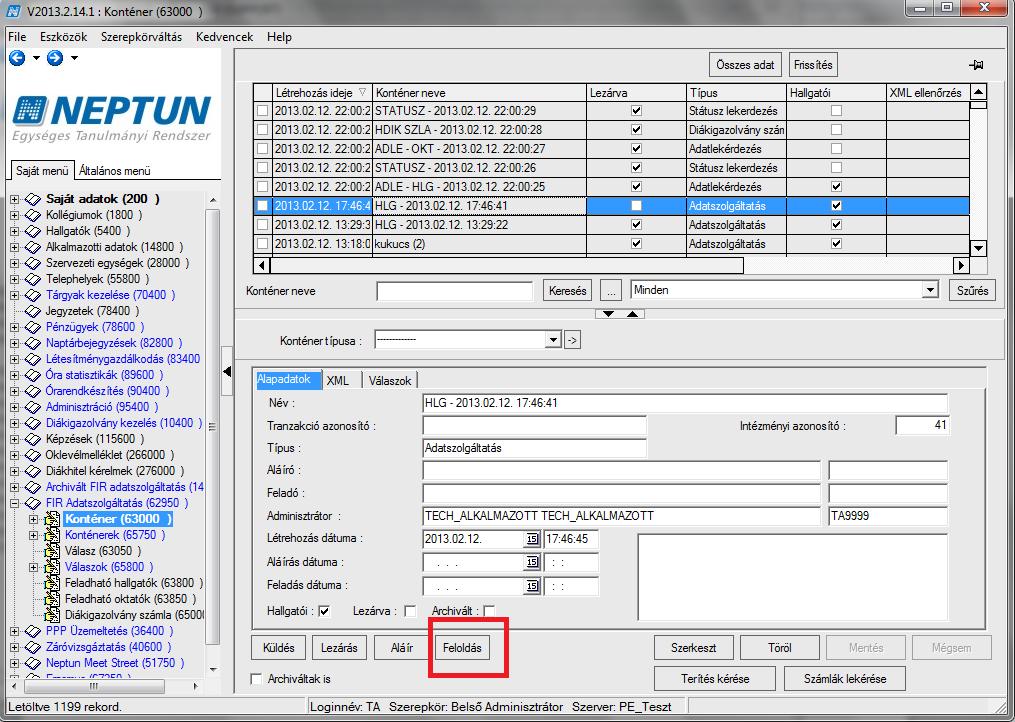Click the blue back navigation arrow
This screenshot has height=722, width=1015.
tap(17, 58)
